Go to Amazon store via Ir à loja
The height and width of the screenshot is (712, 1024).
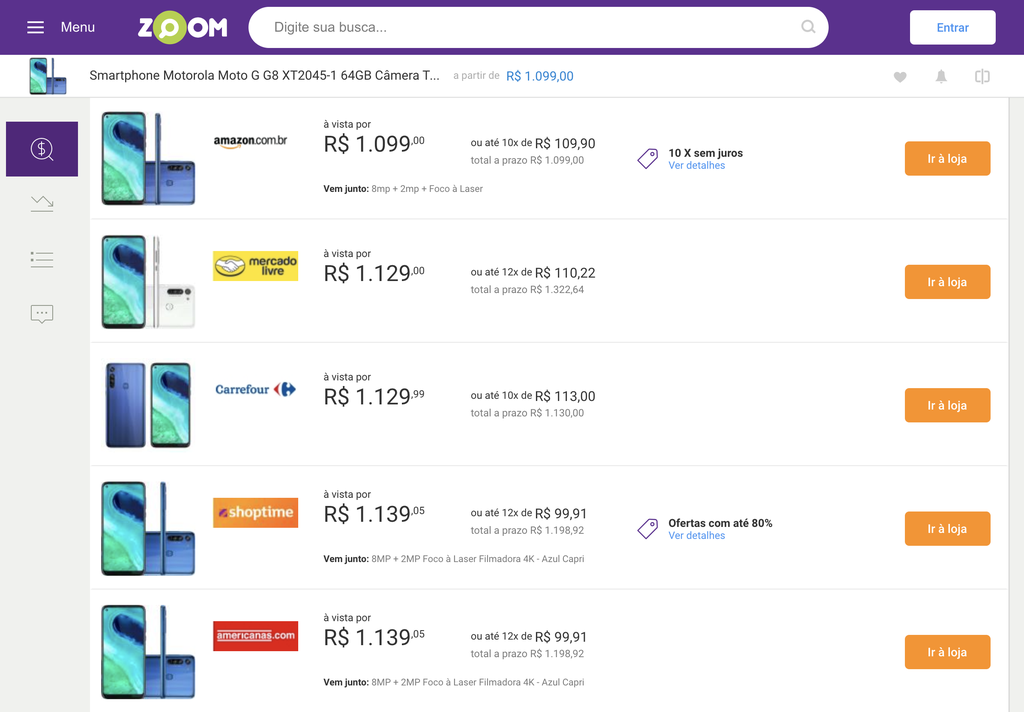(947, 159)
